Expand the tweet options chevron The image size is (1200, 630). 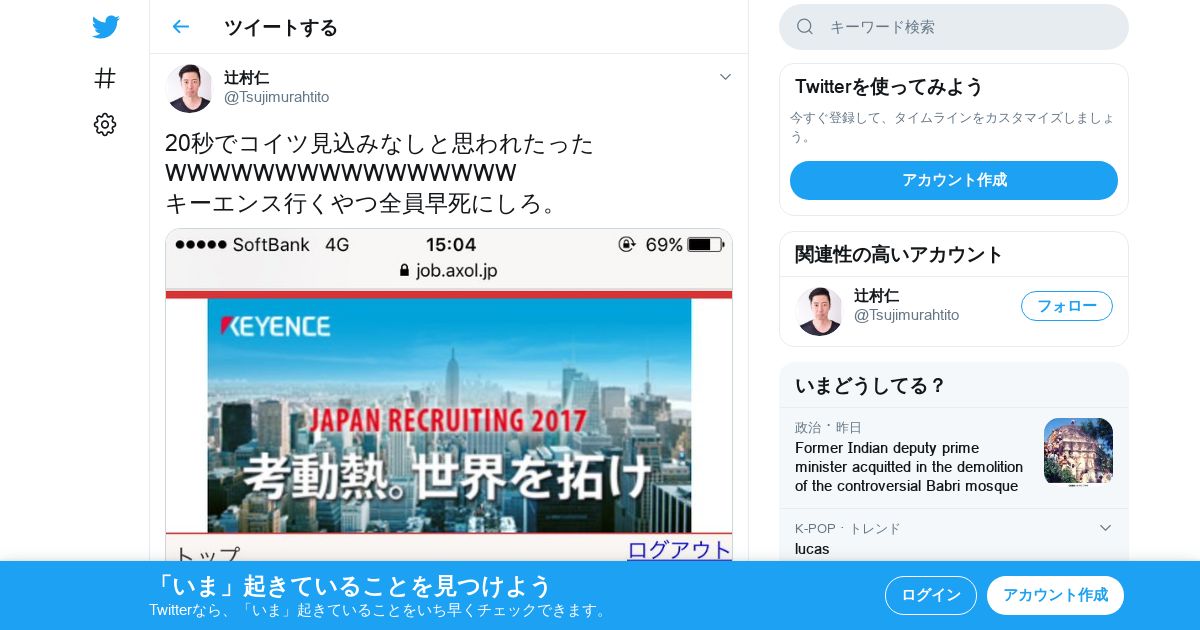725,77
